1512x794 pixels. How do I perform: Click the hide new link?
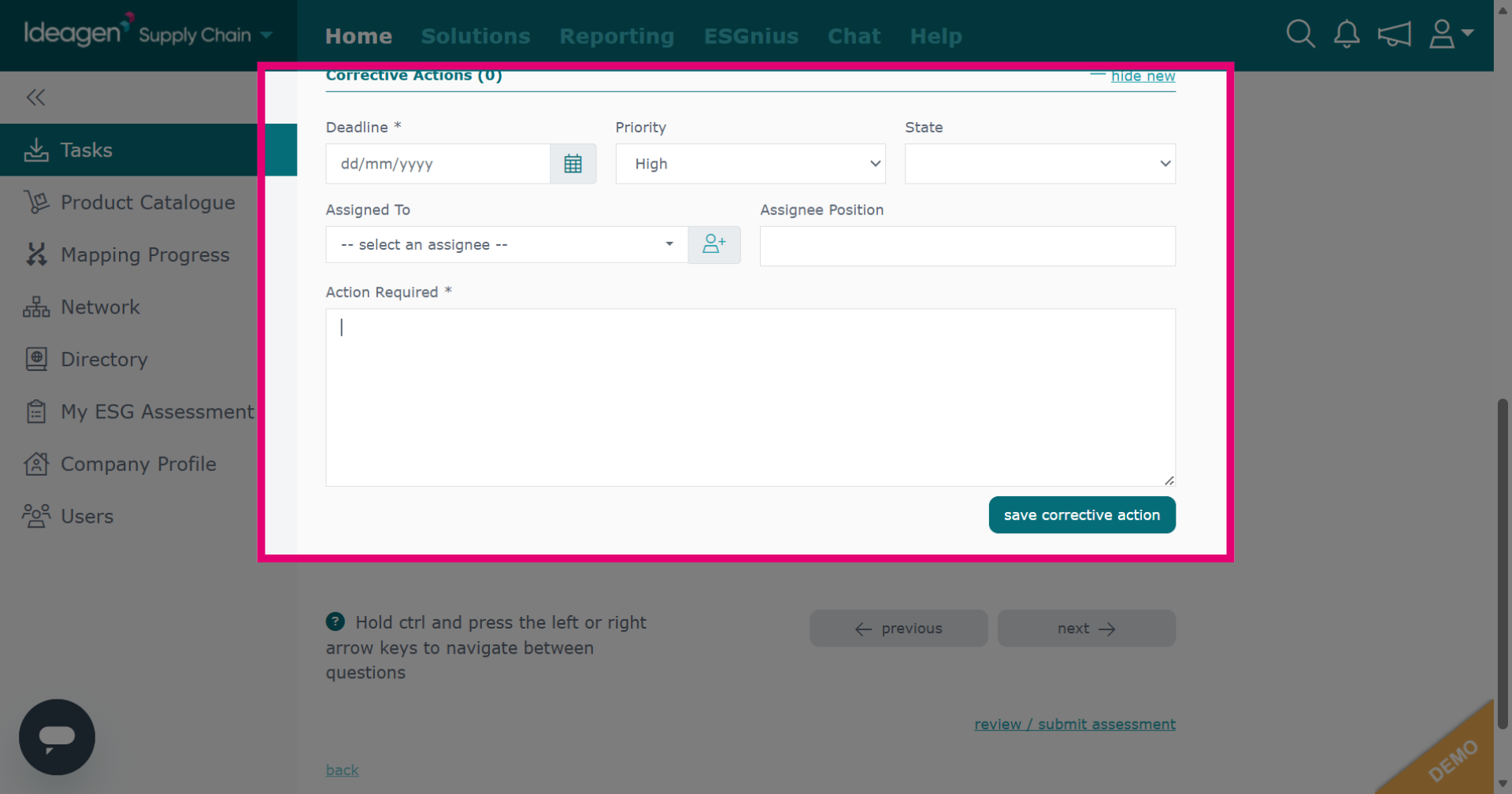[1143, 76]
